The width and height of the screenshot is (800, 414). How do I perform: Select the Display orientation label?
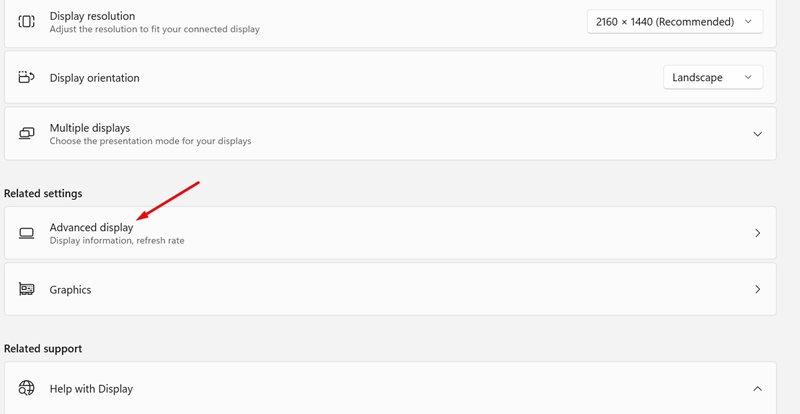[94, 78]
